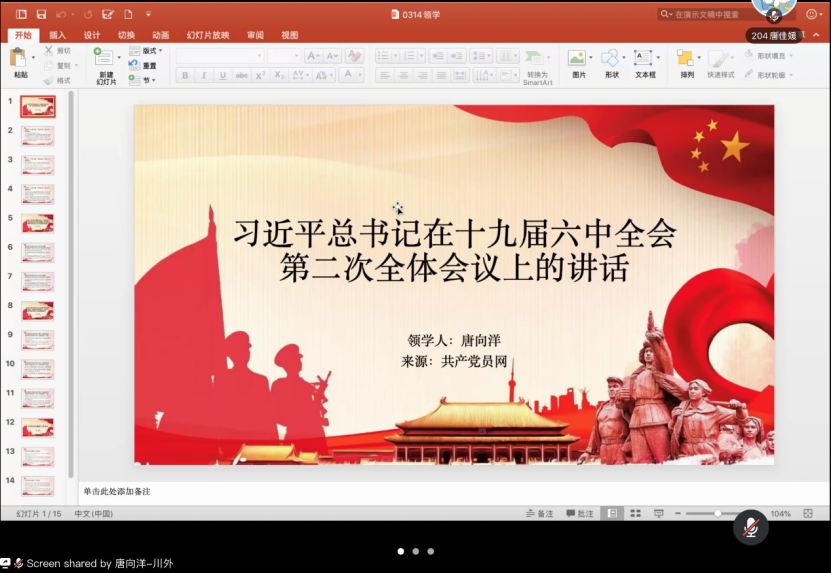The image size is (831, 573).
Task: Toggle Bold text formatting
Action: click(185, 75)
